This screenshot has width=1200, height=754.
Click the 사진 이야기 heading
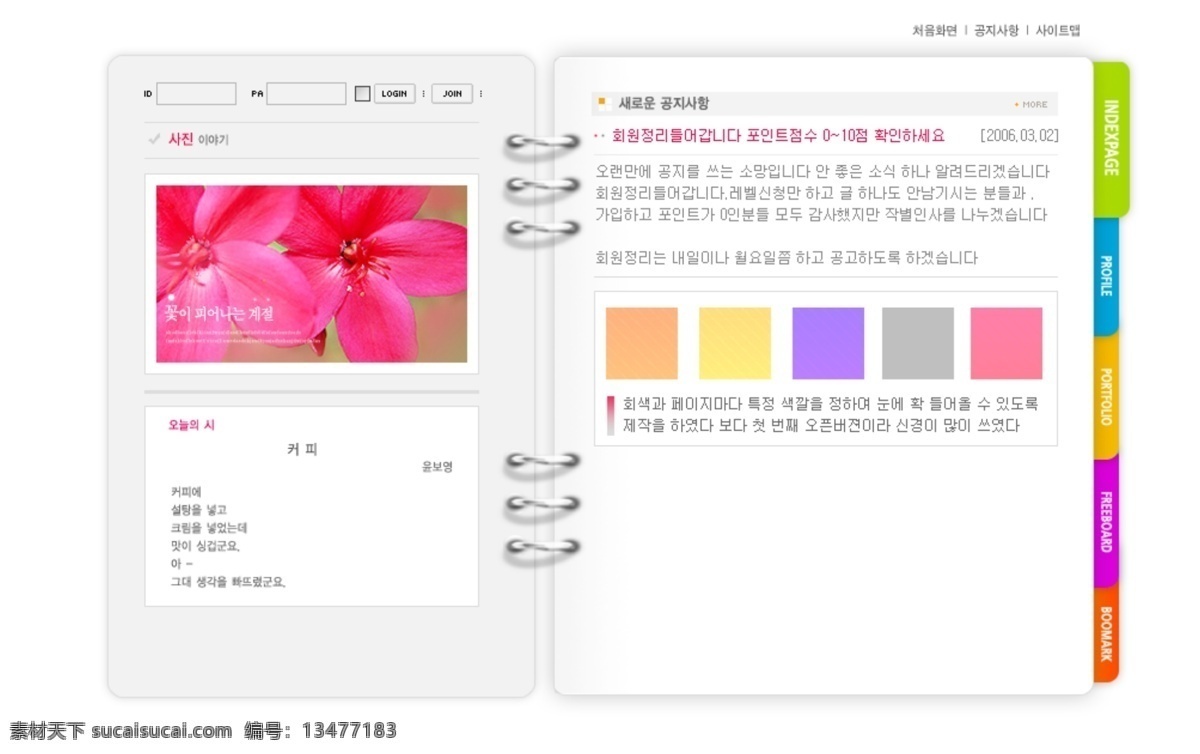[198, 140]
